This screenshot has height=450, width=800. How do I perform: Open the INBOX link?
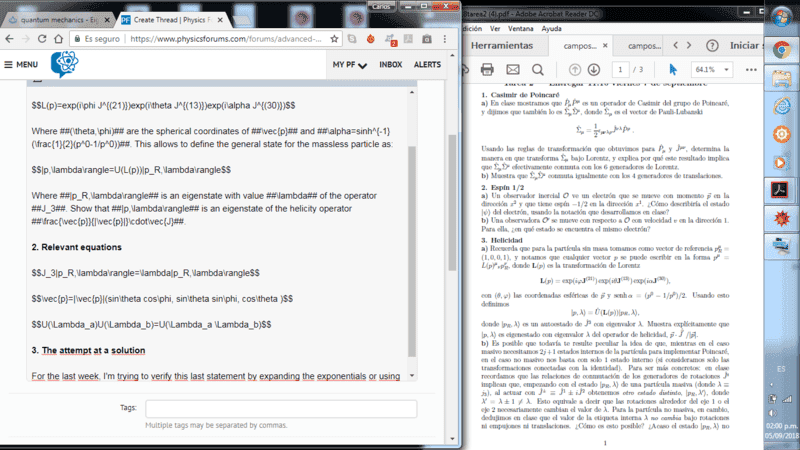[391, 65]
